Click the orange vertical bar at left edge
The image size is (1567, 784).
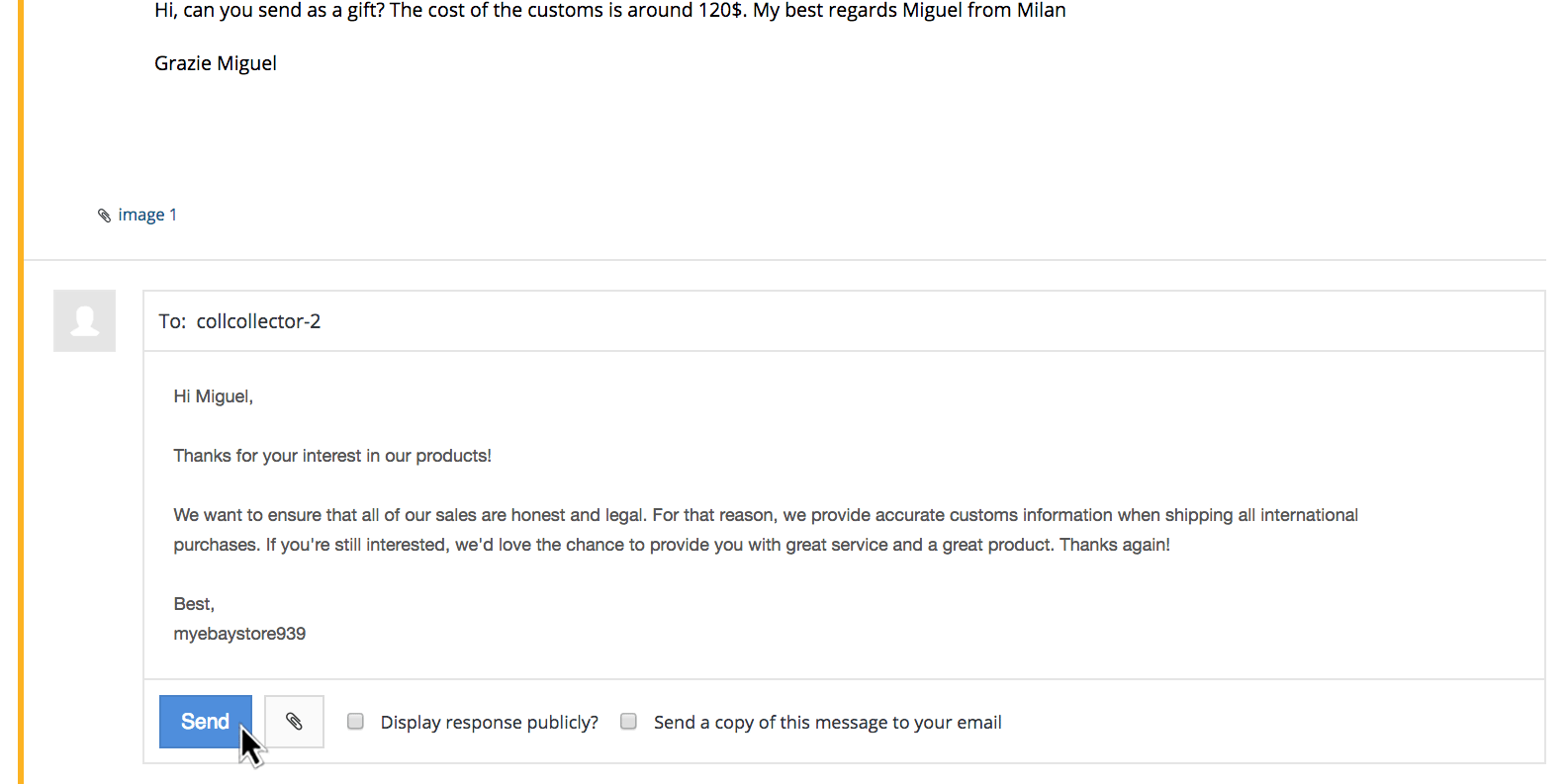coord(21,395)
